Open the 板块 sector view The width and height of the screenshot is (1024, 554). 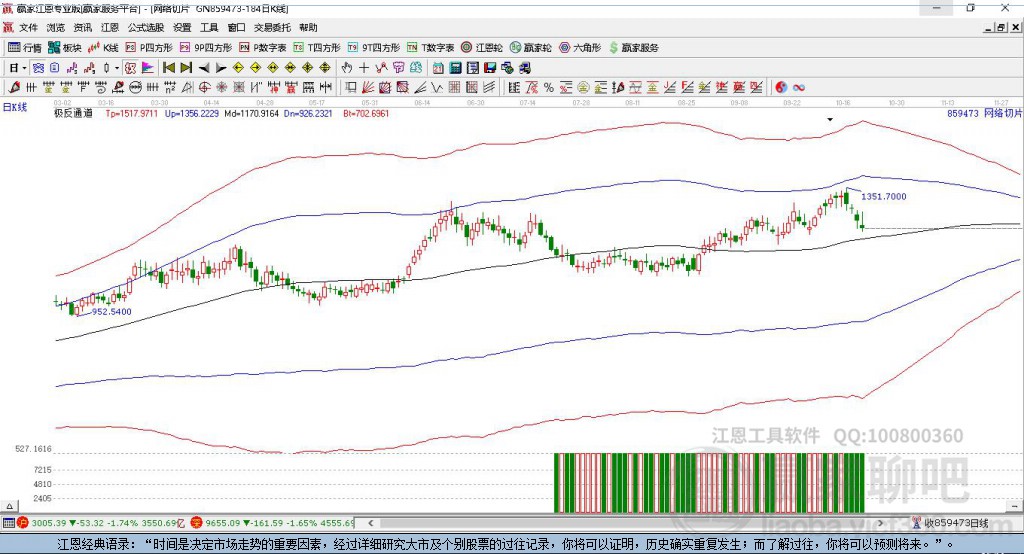(x=64, y=48)
